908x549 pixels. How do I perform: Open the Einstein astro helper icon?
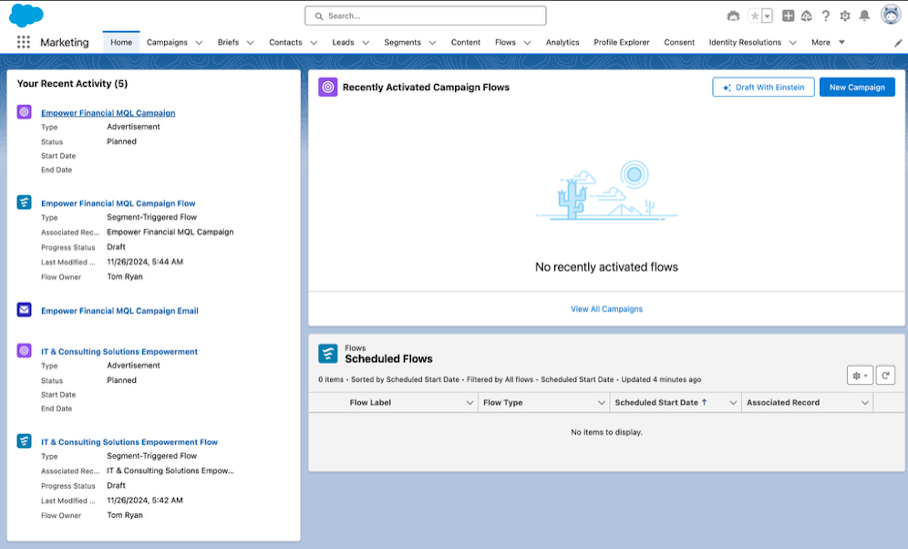click(x=733, y=16)
